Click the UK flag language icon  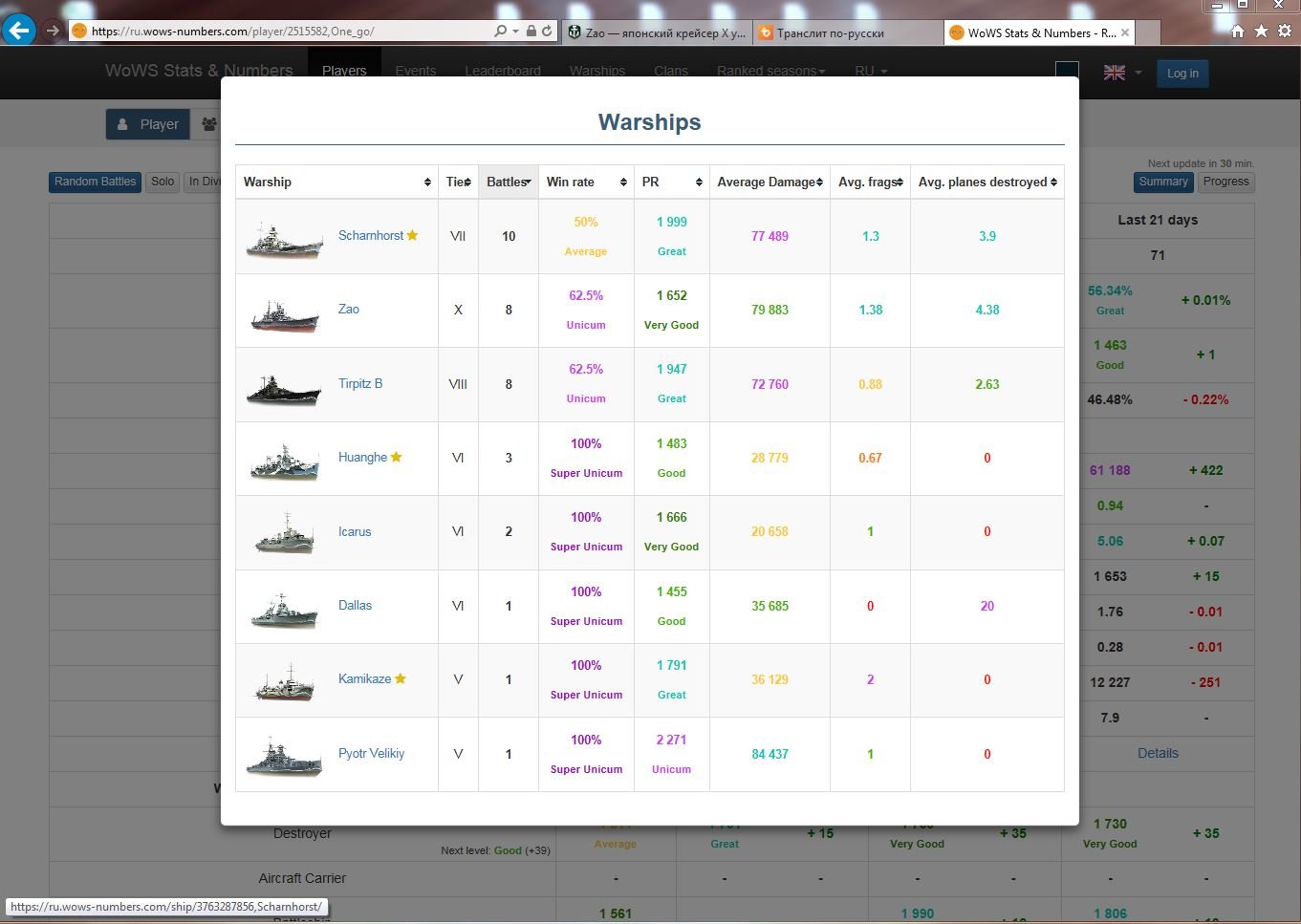pos(1114,73)
